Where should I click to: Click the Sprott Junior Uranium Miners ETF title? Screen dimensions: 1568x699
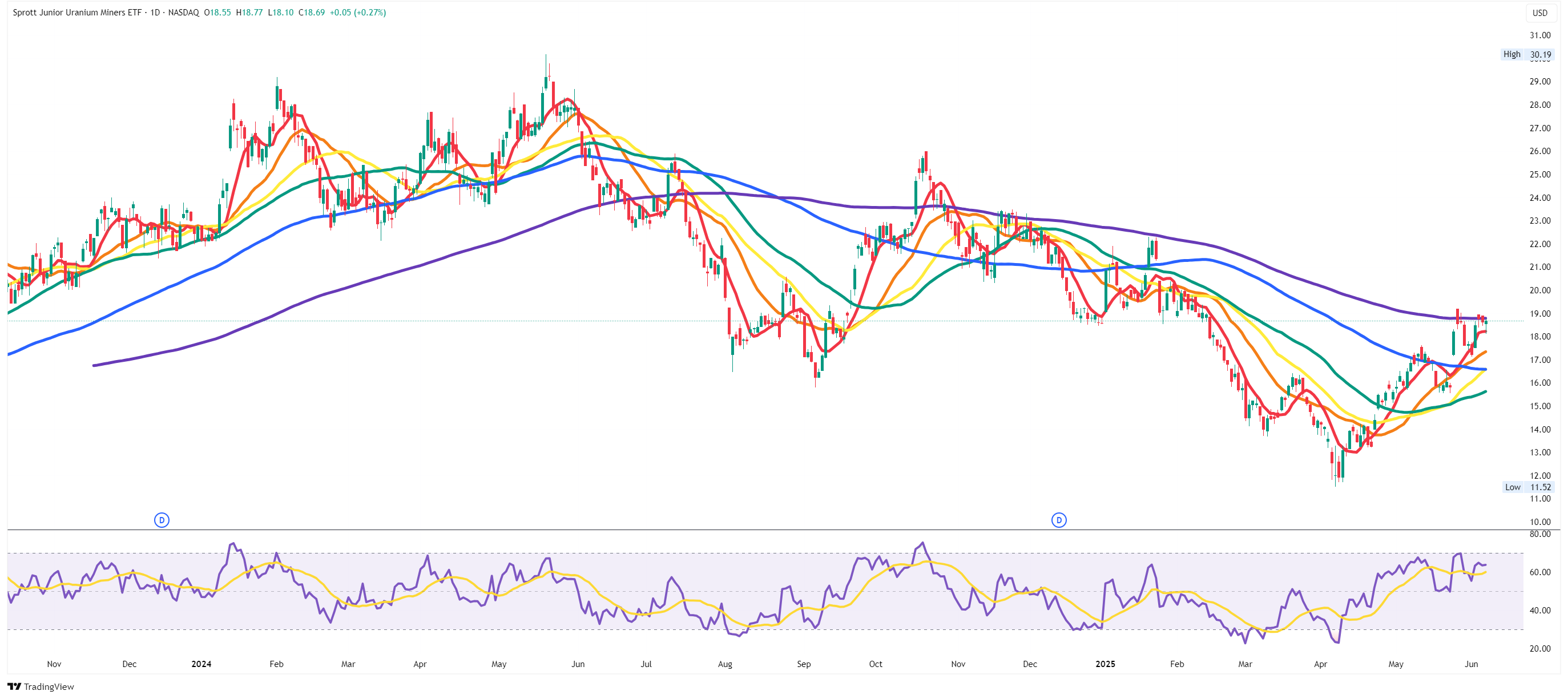pos(76,12)
